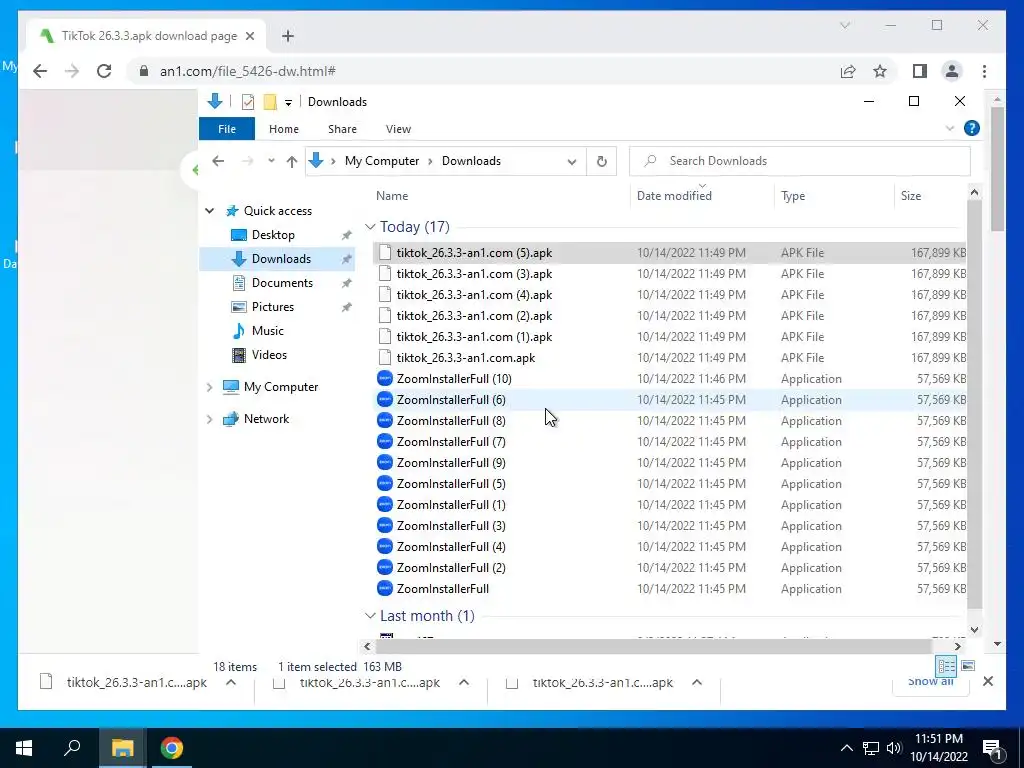This screenshot has width=1024, height=768.
Task: Click the file list horizontal scrollbar
Action: 653,647
